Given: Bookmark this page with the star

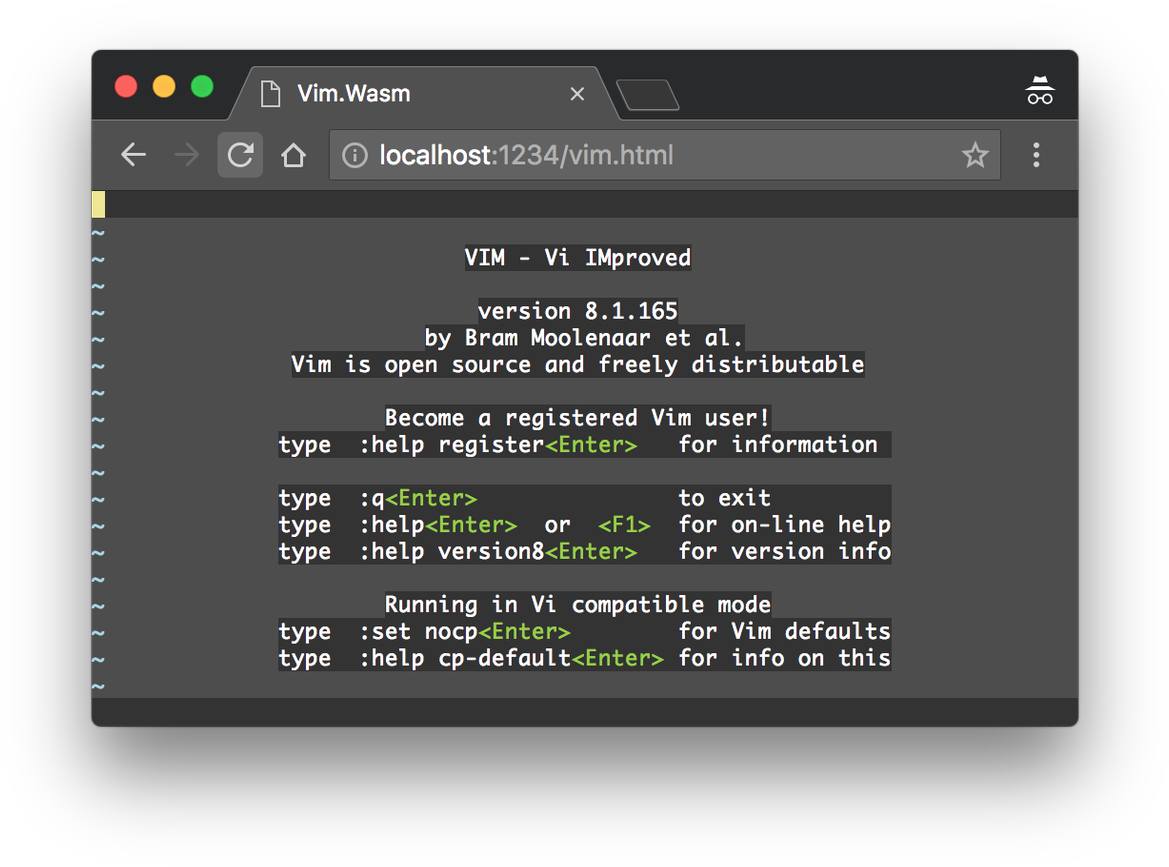Looking at the screenshot, I should pos(974,155).
